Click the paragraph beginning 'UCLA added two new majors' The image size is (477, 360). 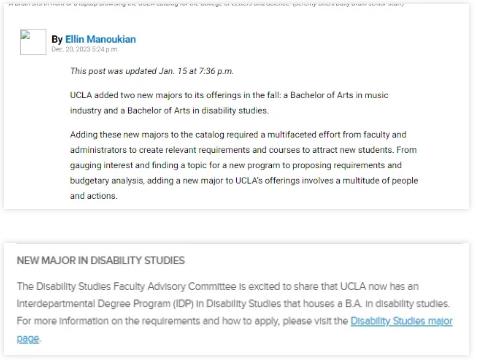229,103
